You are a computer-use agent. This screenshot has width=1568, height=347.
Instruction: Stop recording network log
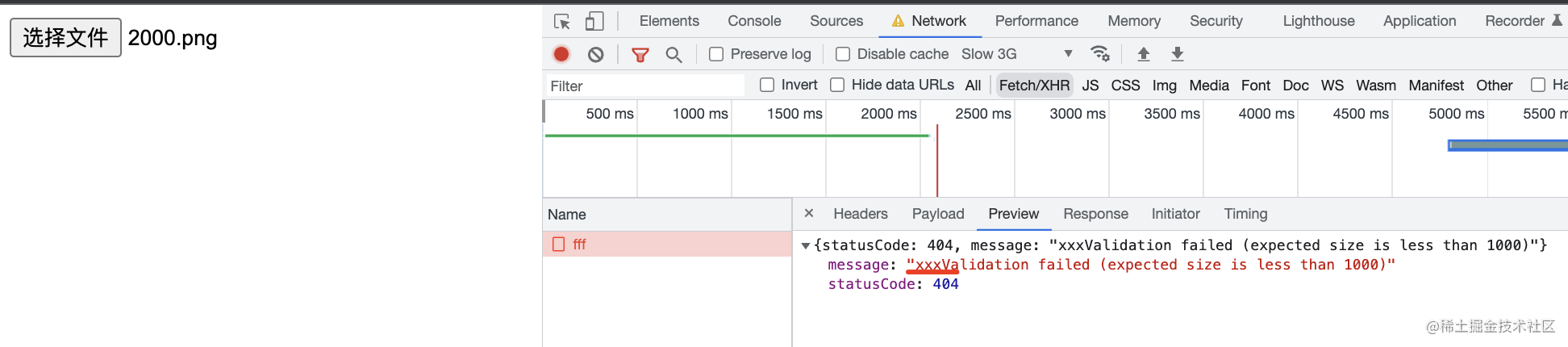click(561, 54)
